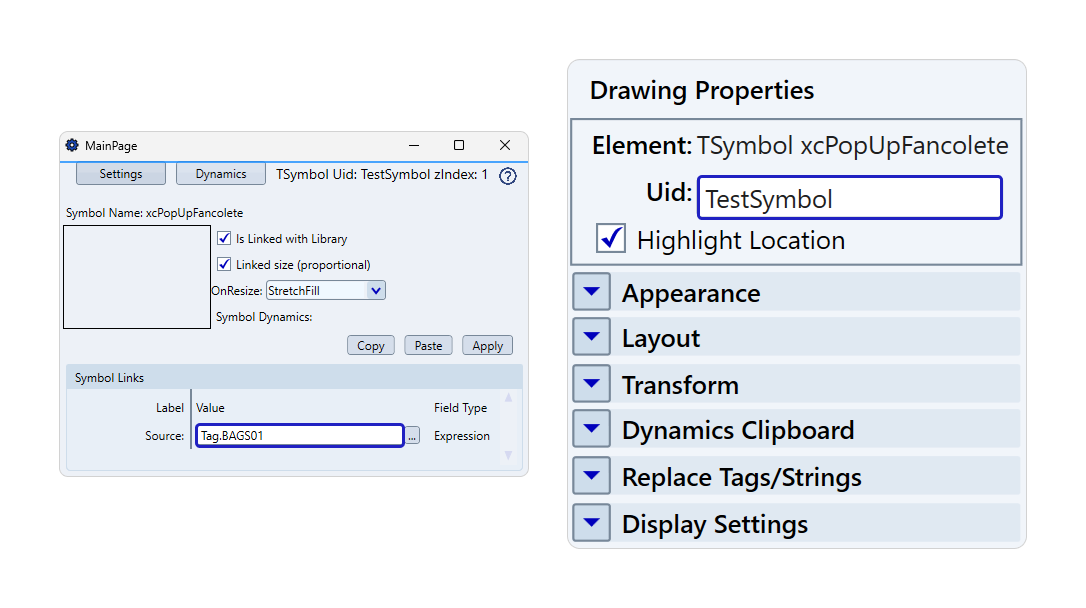Click the MainPage gear icon in title bar

point(72,146)
